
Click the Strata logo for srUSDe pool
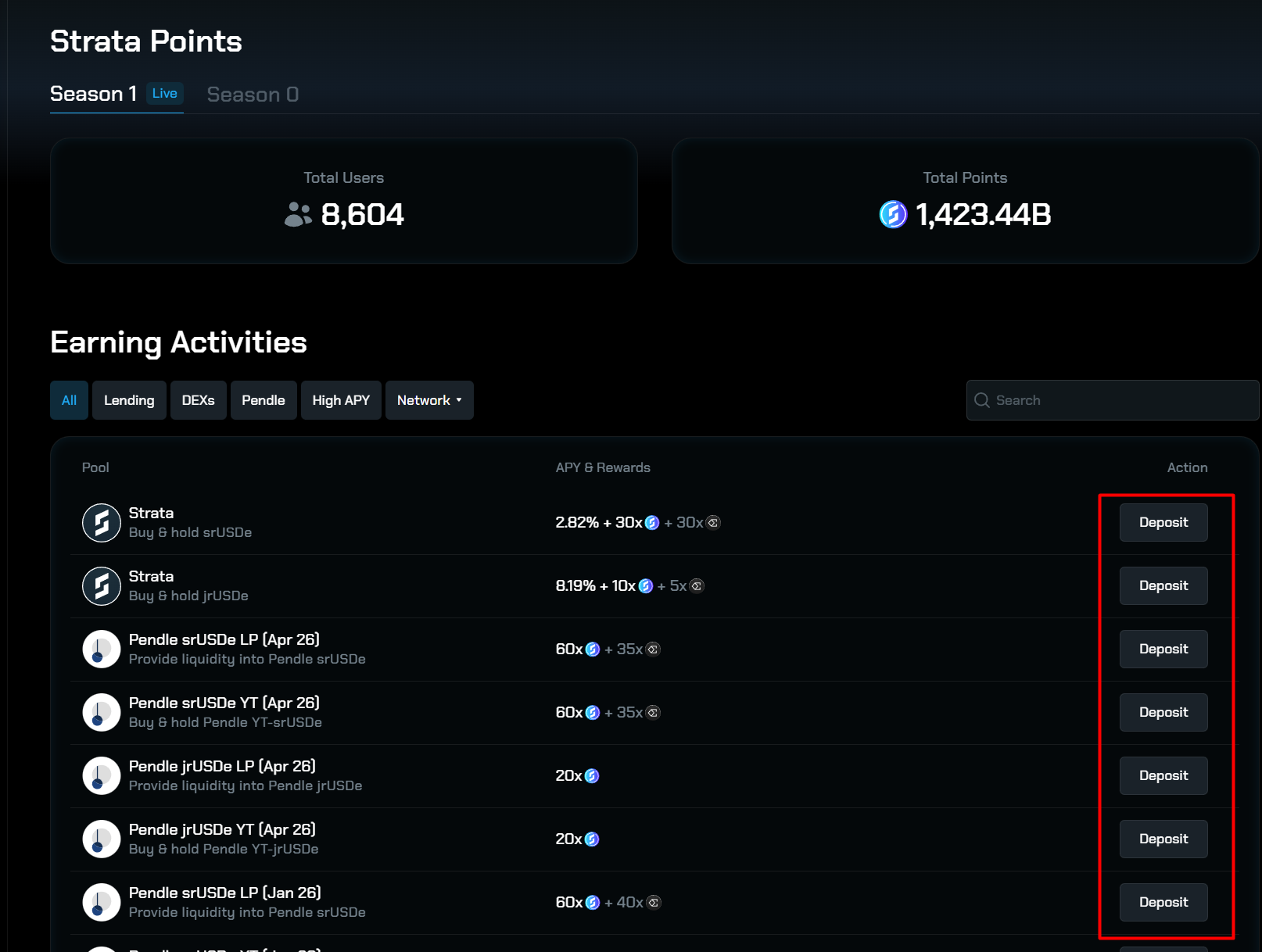point(102,523)
